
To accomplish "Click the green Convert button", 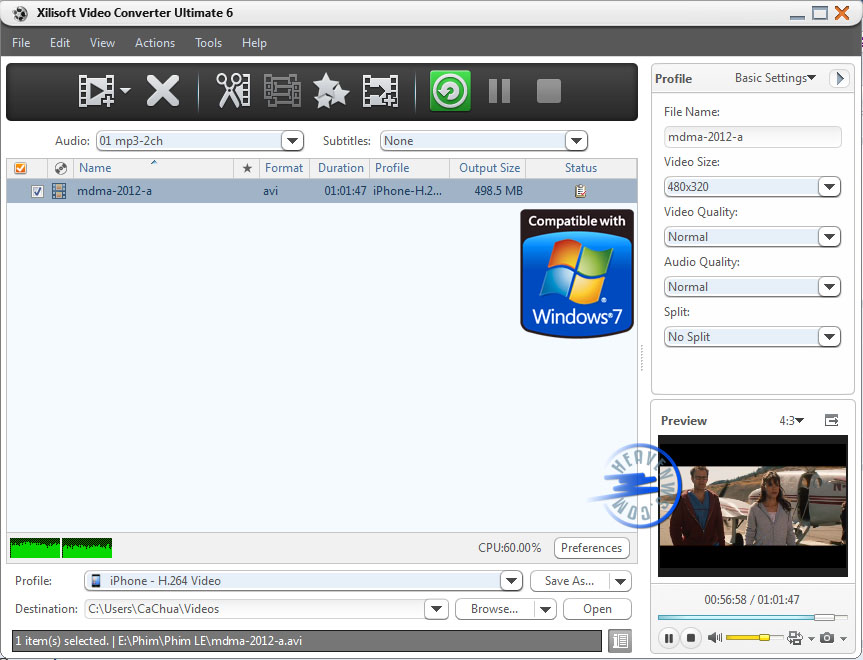I will click(450, 92).
